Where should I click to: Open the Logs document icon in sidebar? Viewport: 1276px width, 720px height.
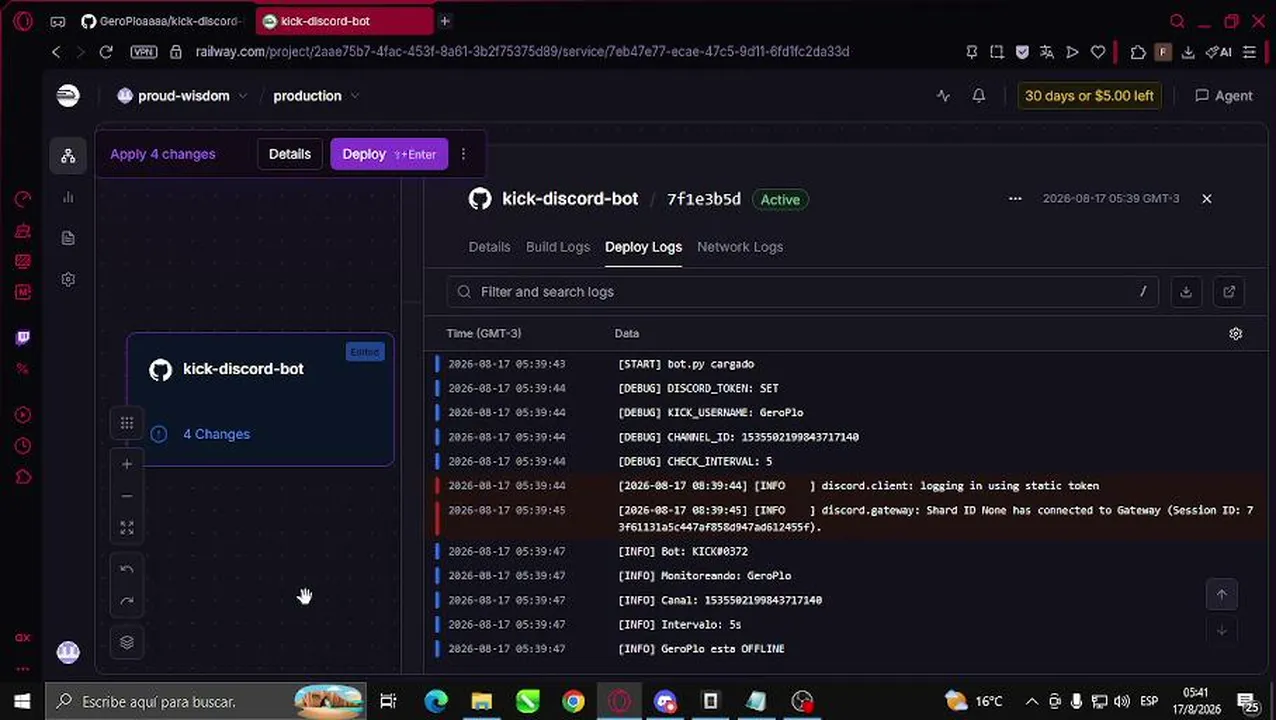click(68, 238)
